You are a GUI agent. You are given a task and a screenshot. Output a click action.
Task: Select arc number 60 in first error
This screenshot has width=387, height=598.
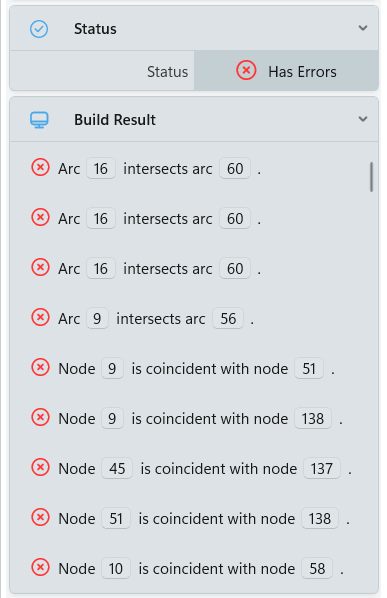(235, 169)
